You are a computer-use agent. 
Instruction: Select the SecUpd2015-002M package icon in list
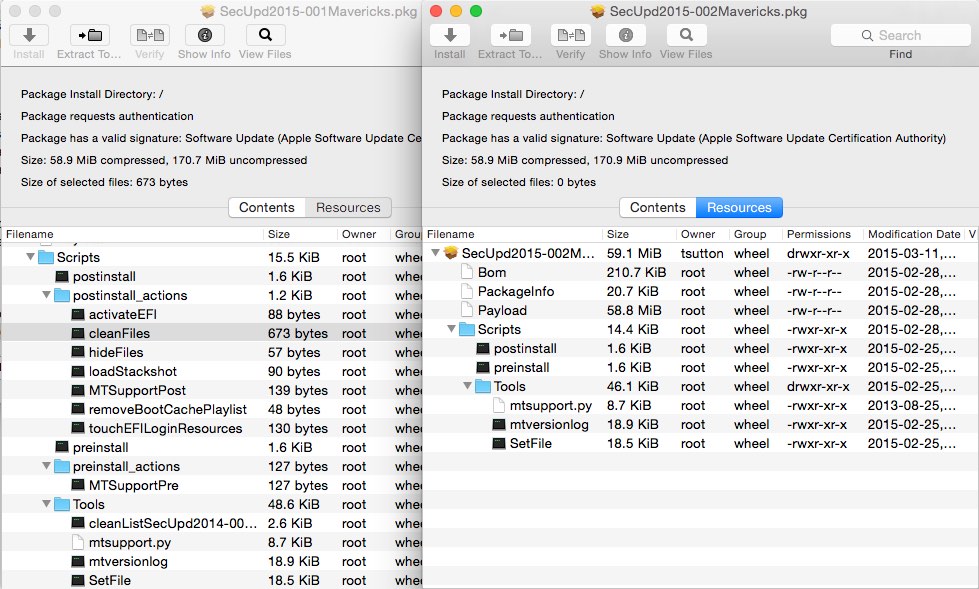pos(451,252)
